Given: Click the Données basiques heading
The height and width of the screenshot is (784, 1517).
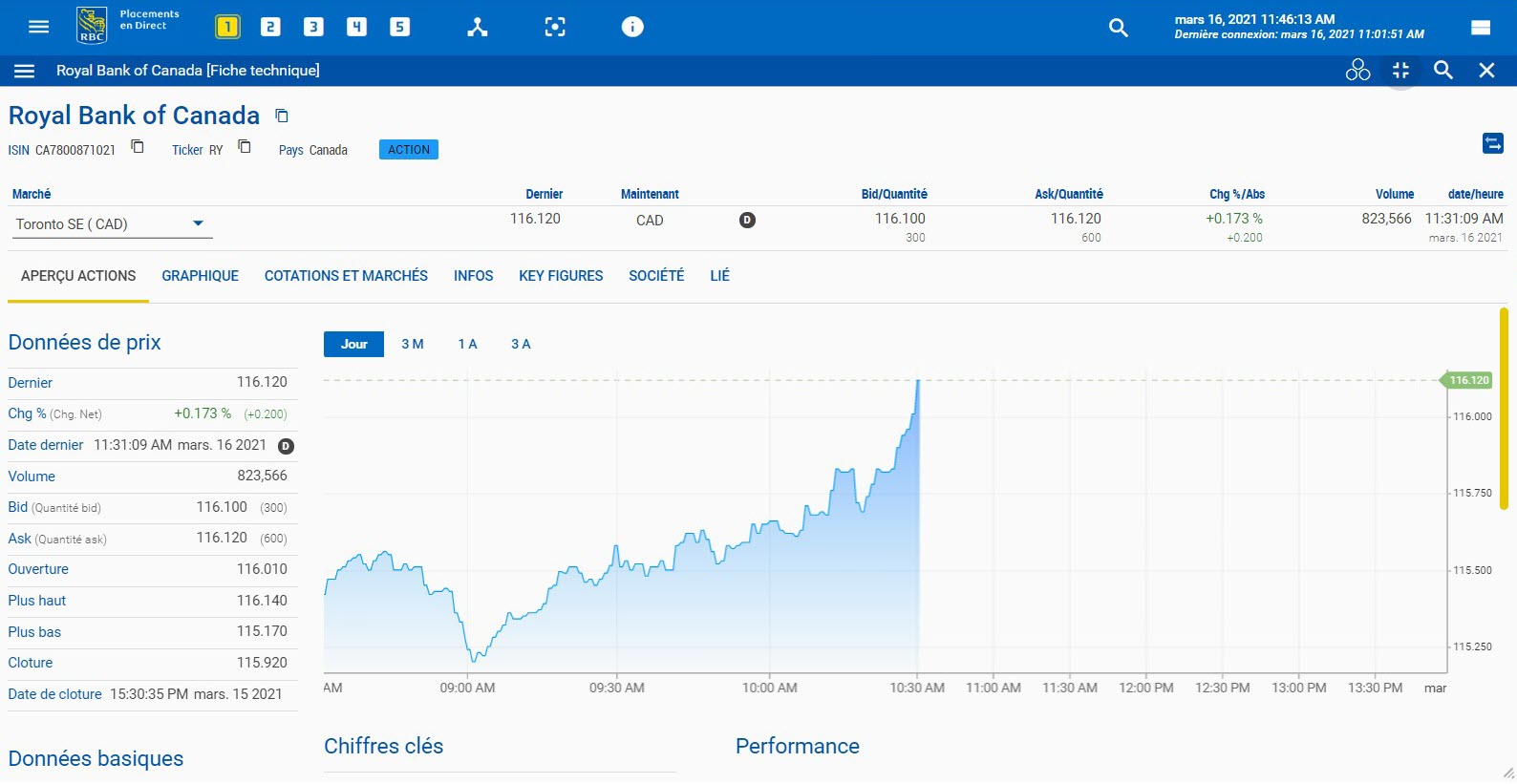Looking at the screenshot, I should 96,759.
